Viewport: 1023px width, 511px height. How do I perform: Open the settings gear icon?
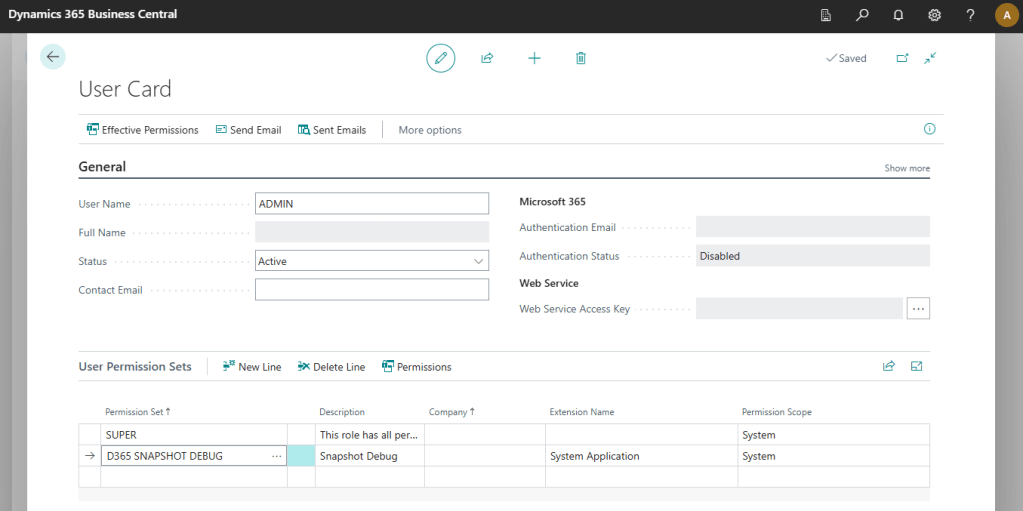tap(934, 15)
